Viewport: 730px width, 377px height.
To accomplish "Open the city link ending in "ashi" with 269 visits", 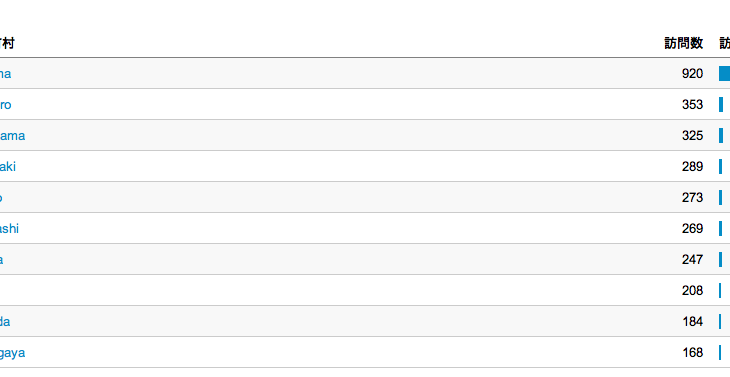I will pos(9,229).
